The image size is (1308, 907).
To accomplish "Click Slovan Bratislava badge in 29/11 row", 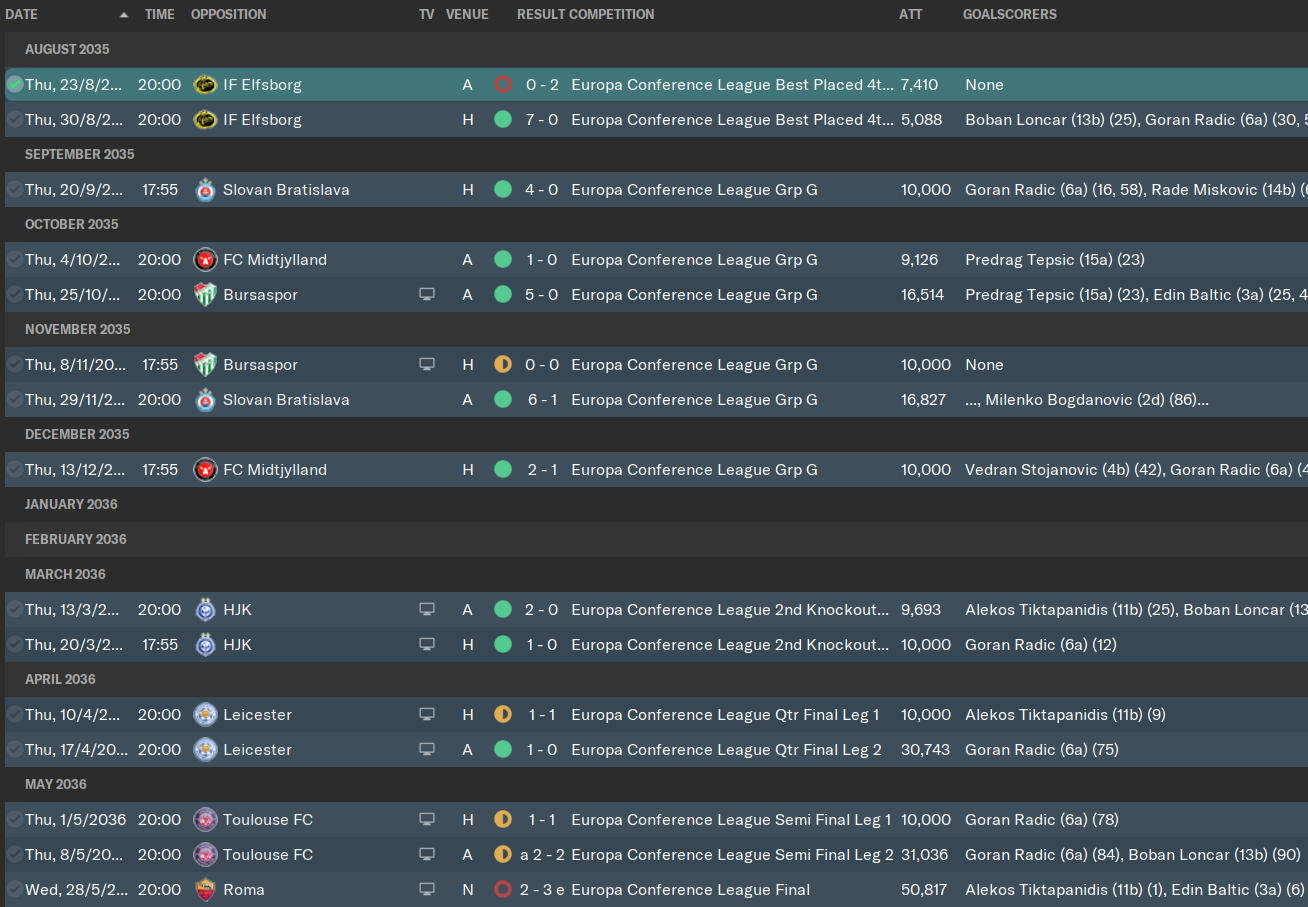I will pos(205,400).
